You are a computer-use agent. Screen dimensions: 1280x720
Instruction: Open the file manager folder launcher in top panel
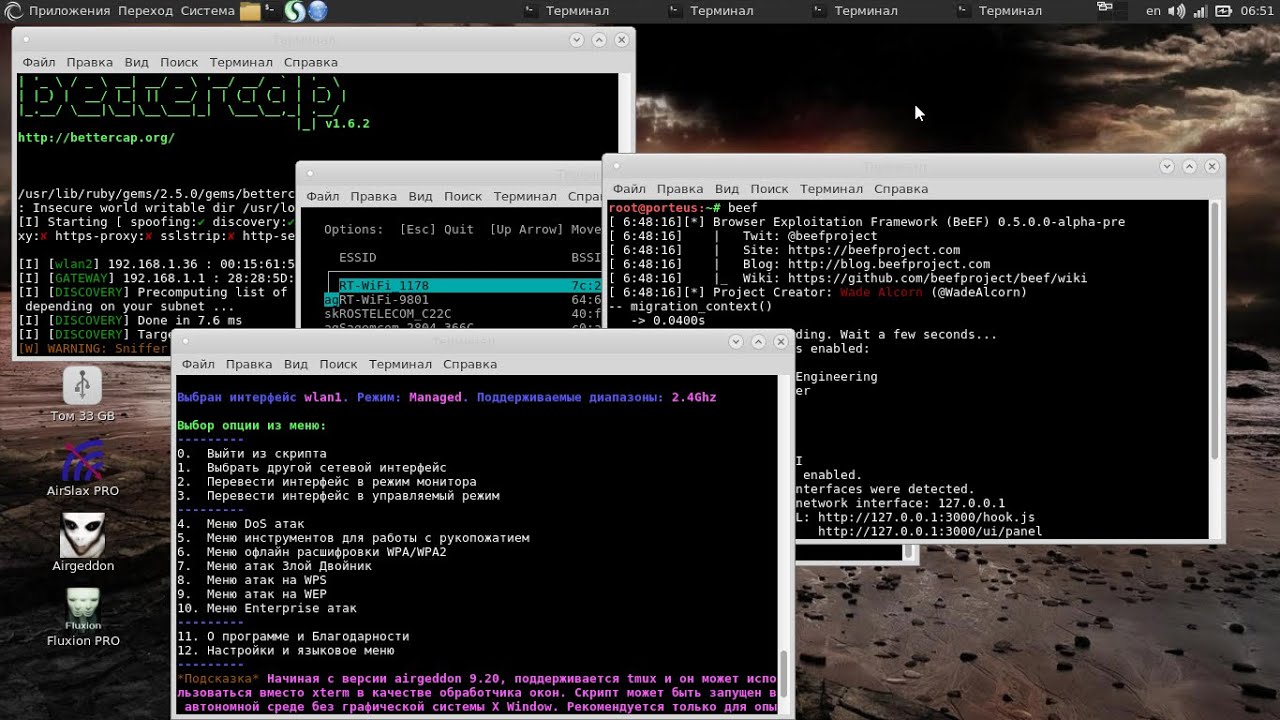249,11
